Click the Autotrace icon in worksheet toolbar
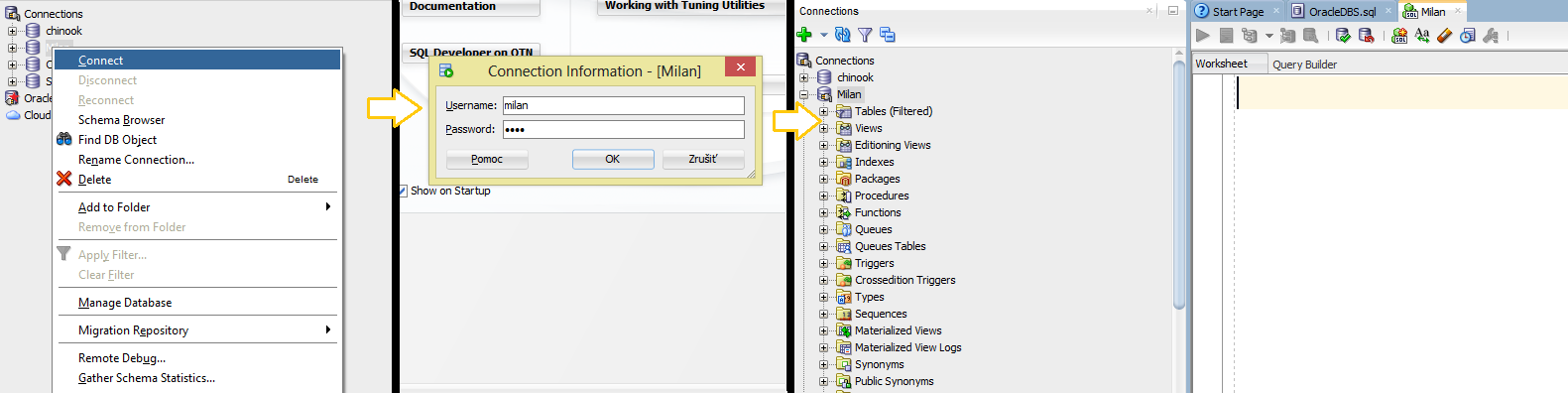This screenshot has width=1568, height=393. click(1287, 36)
